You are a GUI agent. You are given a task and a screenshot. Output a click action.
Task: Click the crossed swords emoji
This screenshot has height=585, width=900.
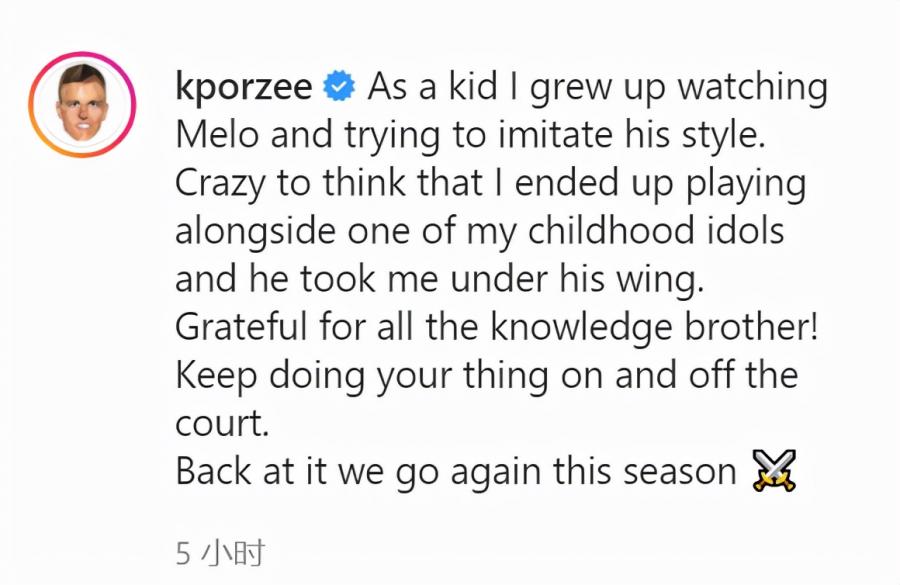(774, 471)
